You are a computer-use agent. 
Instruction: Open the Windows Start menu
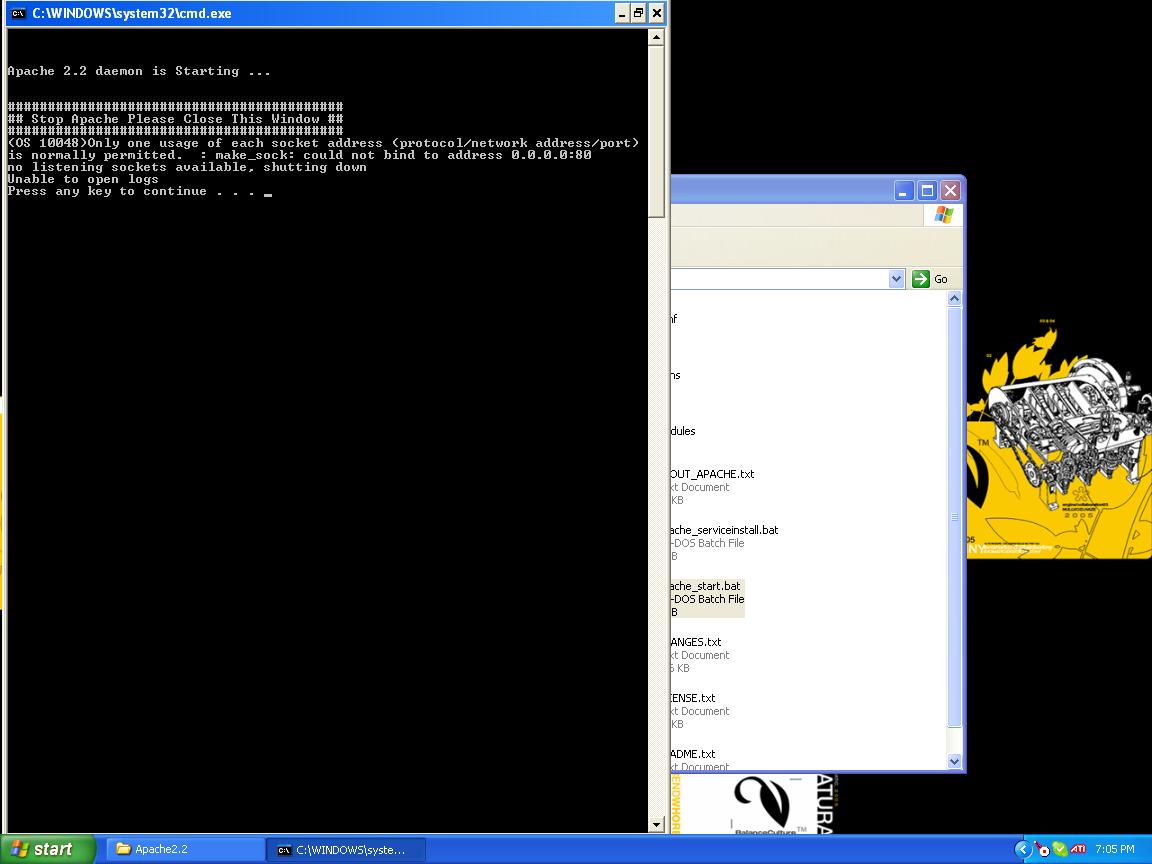48,849
